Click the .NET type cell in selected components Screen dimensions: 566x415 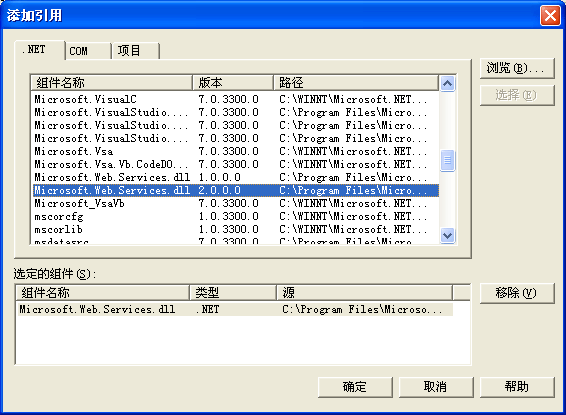pyautogui.click(x=208, y=309)
